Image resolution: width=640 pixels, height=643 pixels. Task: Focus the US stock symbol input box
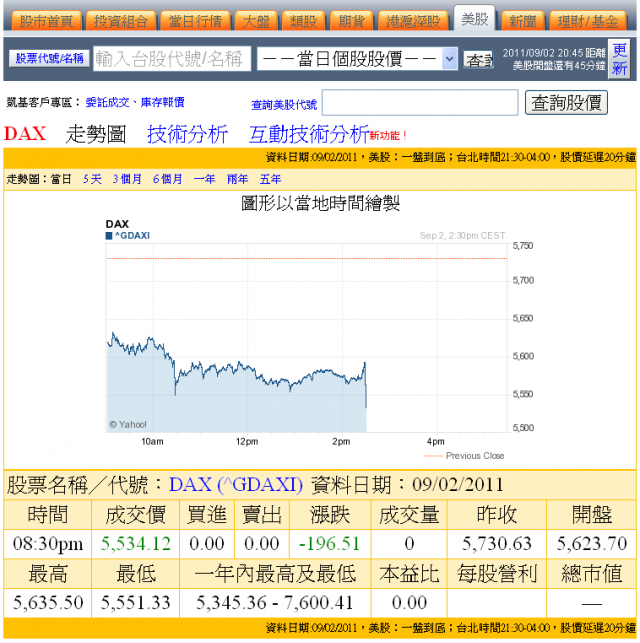click(420, 102)
